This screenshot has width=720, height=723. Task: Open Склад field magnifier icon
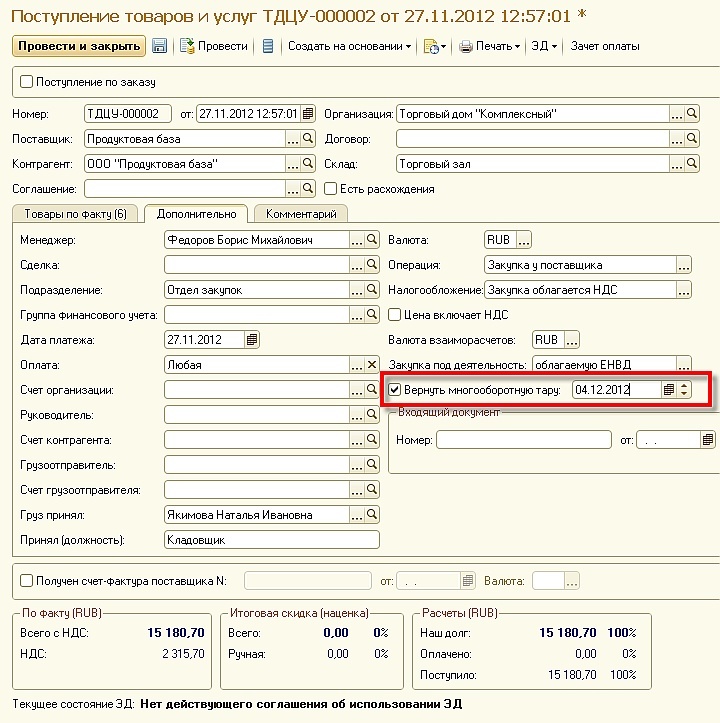(691, 163)
